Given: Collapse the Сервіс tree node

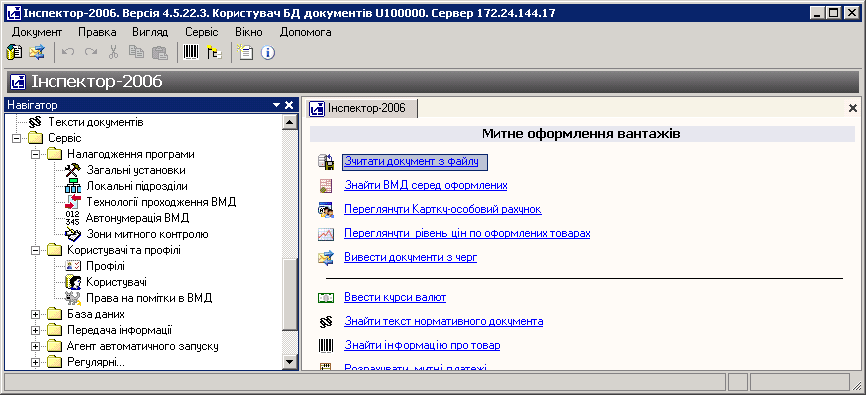Looking at the screenshot, I should (17, 138).
